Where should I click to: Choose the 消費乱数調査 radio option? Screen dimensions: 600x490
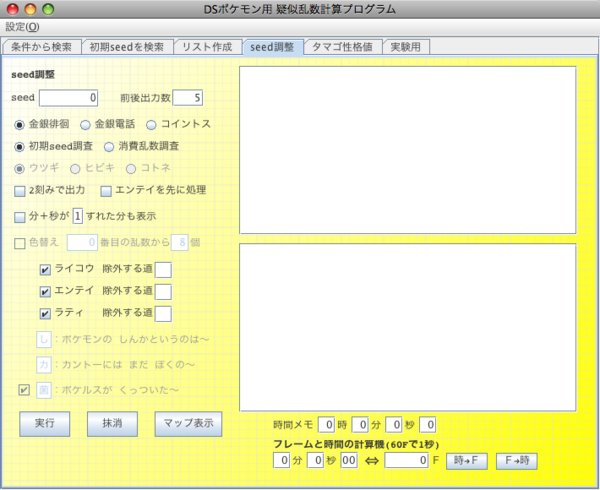pyautogui.click(x=110, y=146)
